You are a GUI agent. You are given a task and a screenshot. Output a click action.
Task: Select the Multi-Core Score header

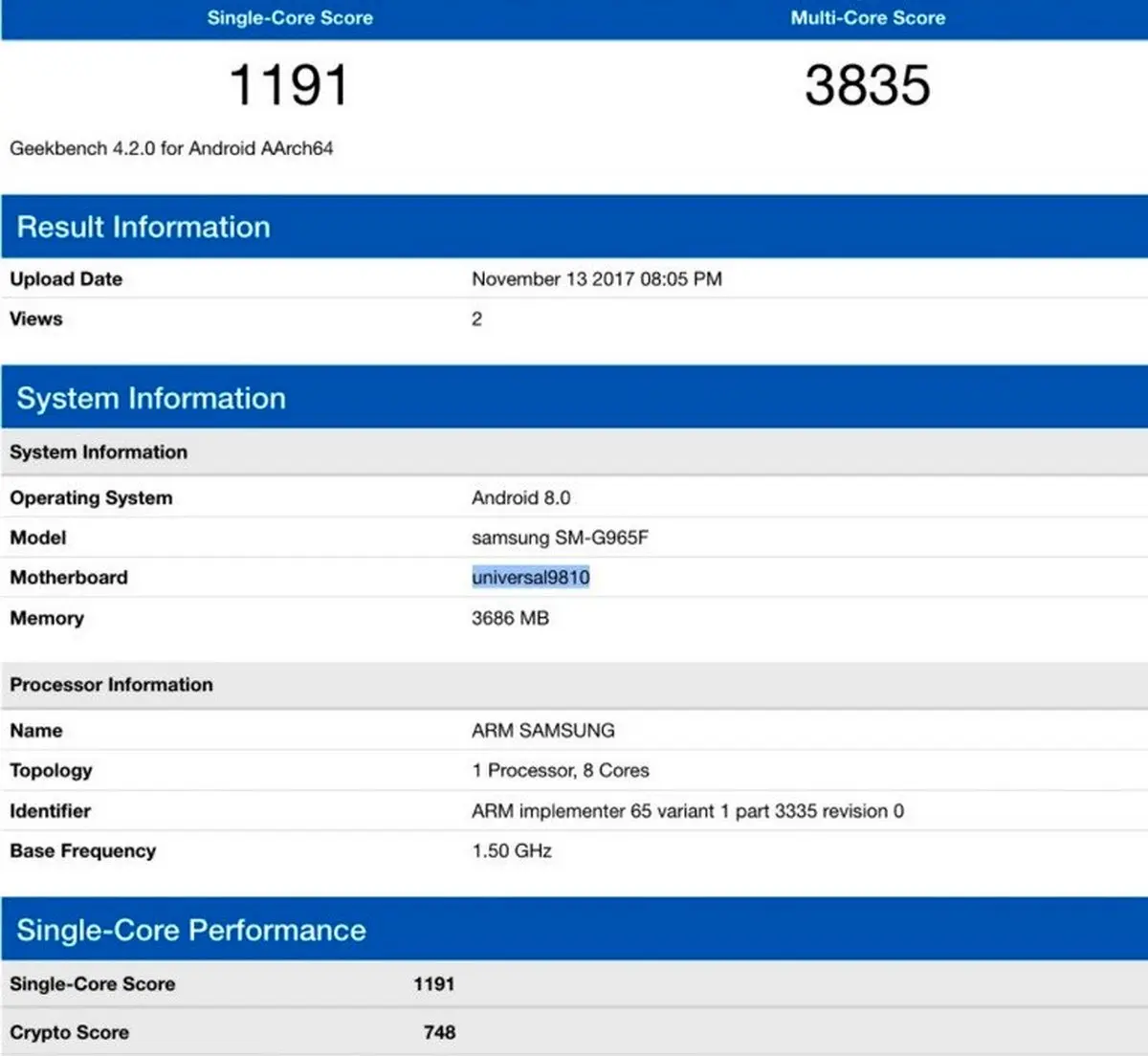click(x=867, y=17)
